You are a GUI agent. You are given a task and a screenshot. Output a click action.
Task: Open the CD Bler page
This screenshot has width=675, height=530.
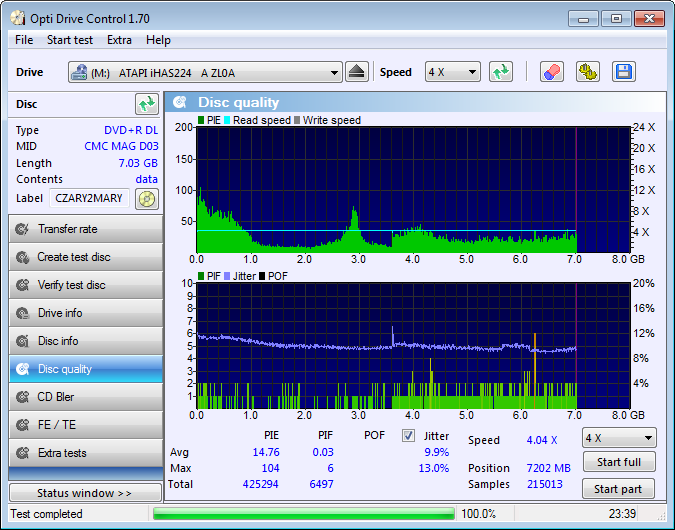86,397
